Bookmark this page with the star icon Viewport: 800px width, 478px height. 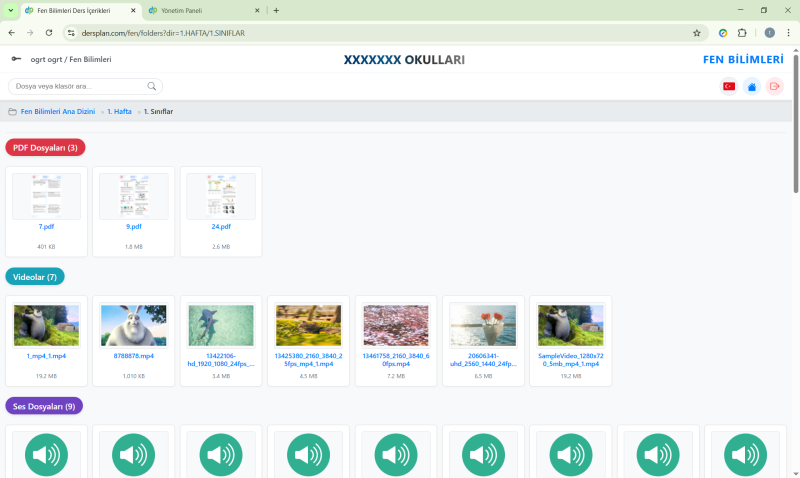tap(697, 32)
